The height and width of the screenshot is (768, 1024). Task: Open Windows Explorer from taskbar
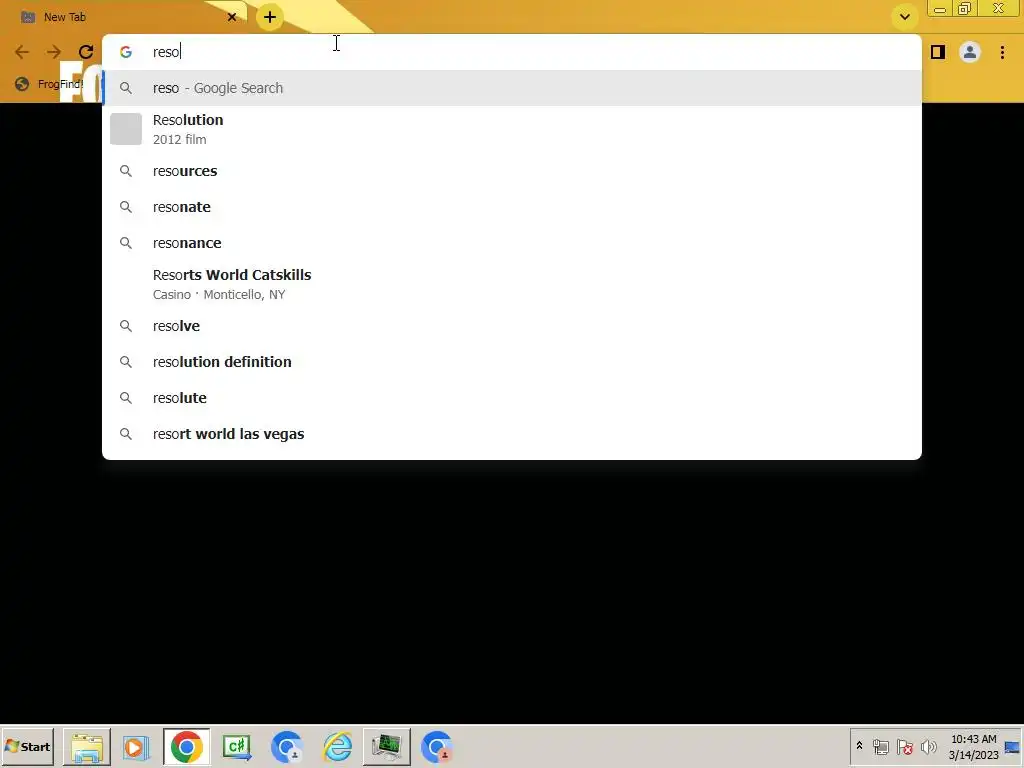pyautogui.click(x=87, y=746)
